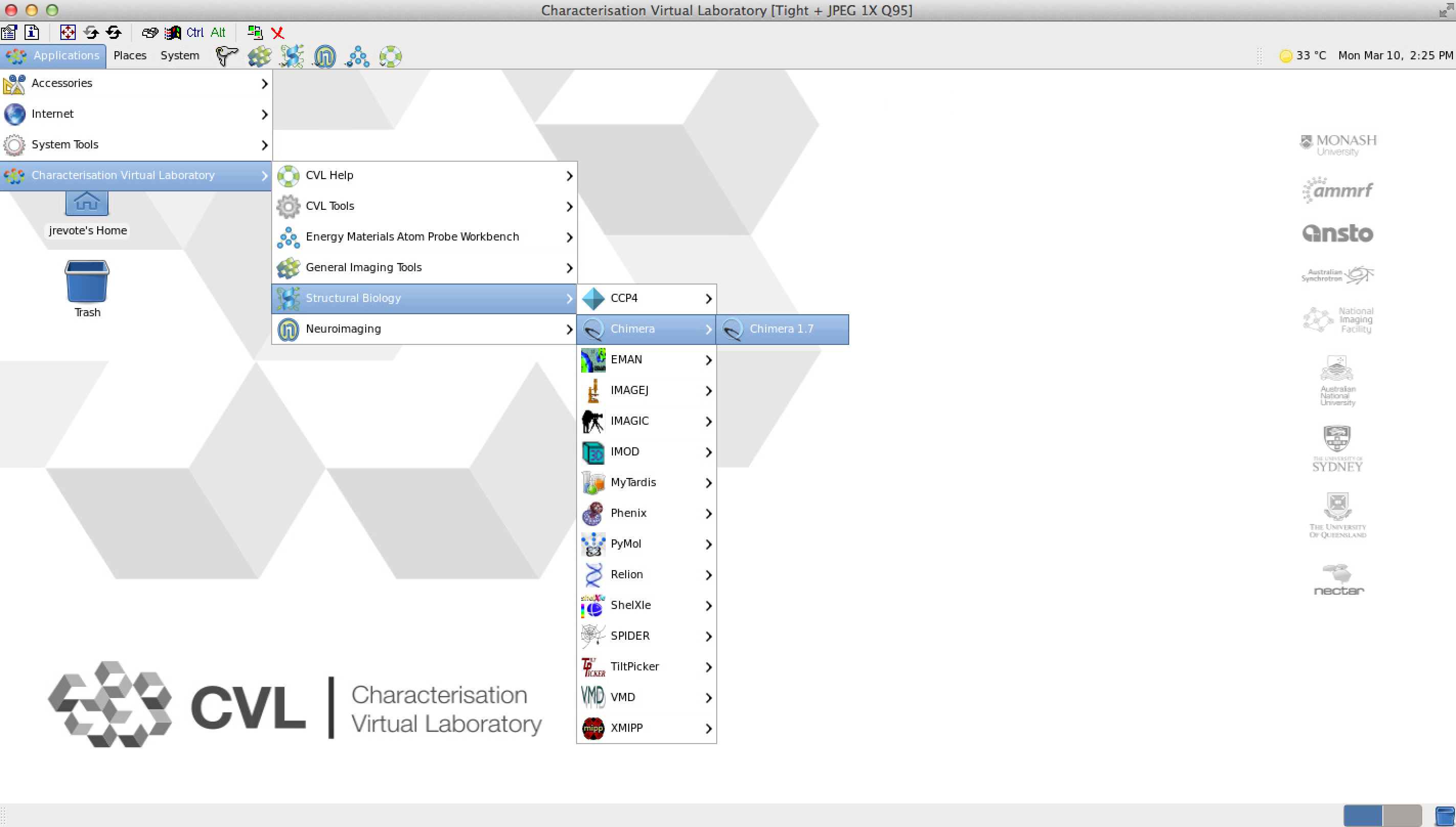The width and height of the screenshot is (1456, 827).
Task: Open CVL Help lifebuoy panel icon
Action: (390, 56)
